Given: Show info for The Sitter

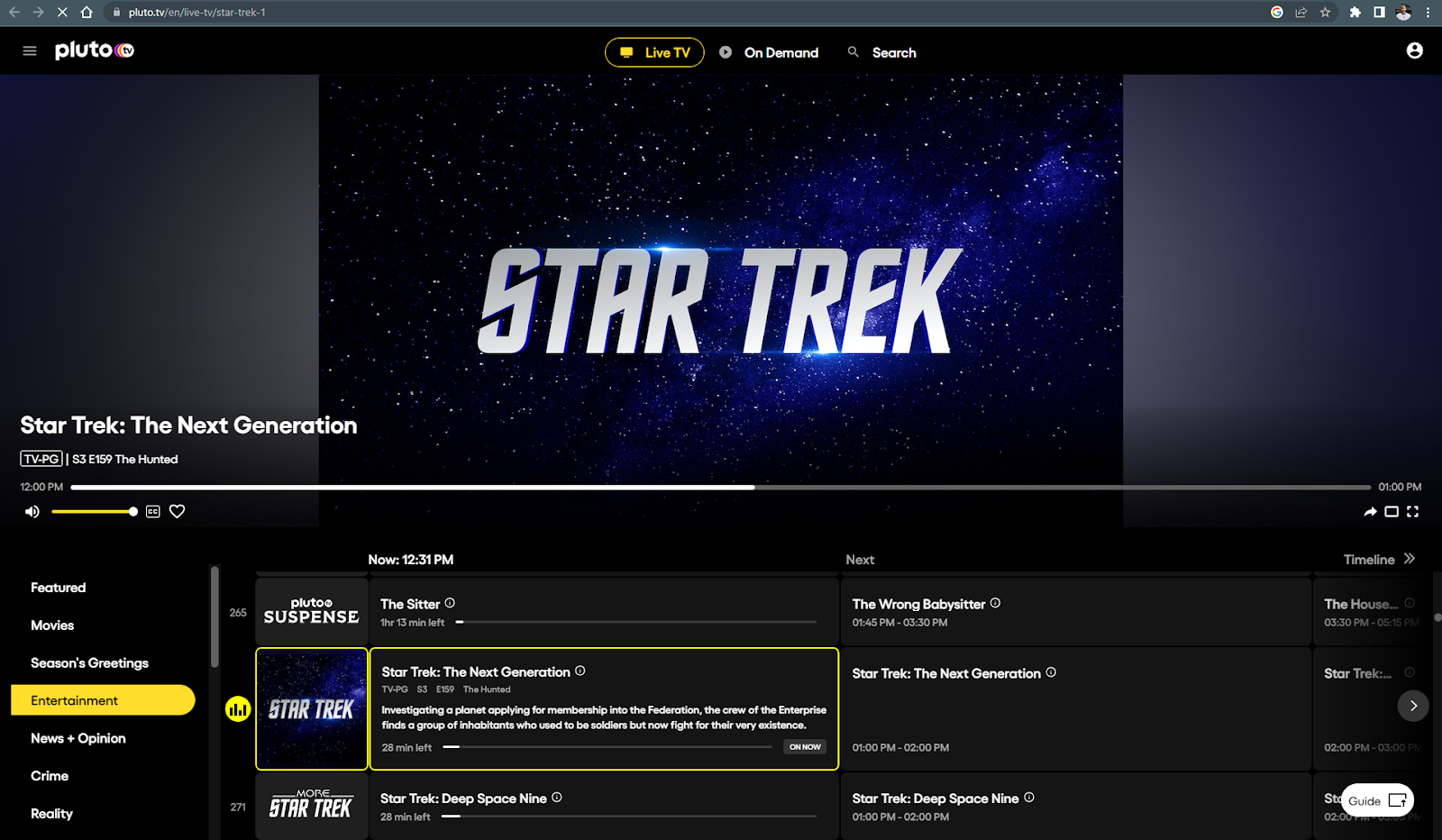Looking at the screenshot, I should pyautogui.click(x=450, y=603).
